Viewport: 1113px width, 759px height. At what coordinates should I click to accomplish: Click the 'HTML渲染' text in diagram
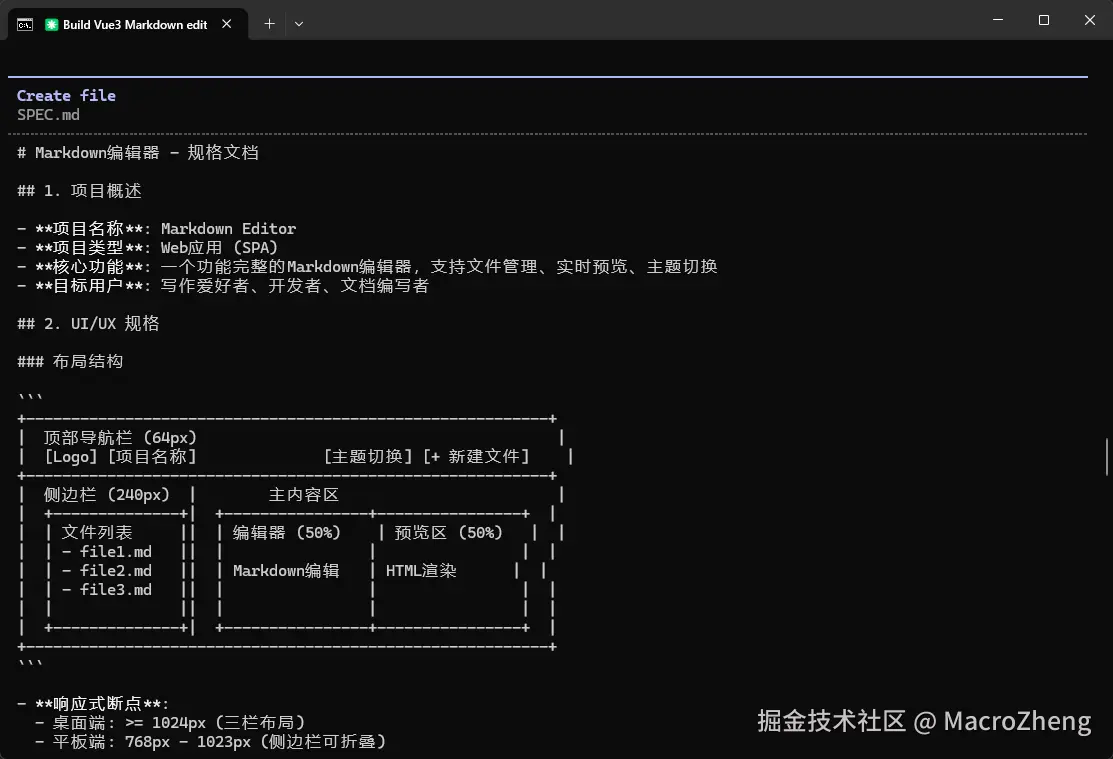click(421, 571)
